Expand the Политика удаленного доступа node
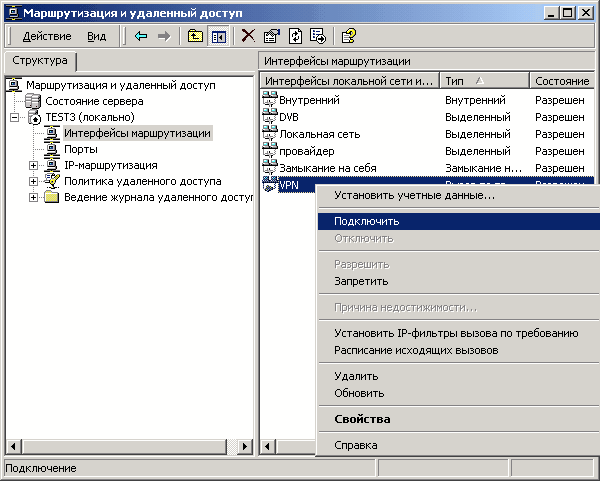 33,181
